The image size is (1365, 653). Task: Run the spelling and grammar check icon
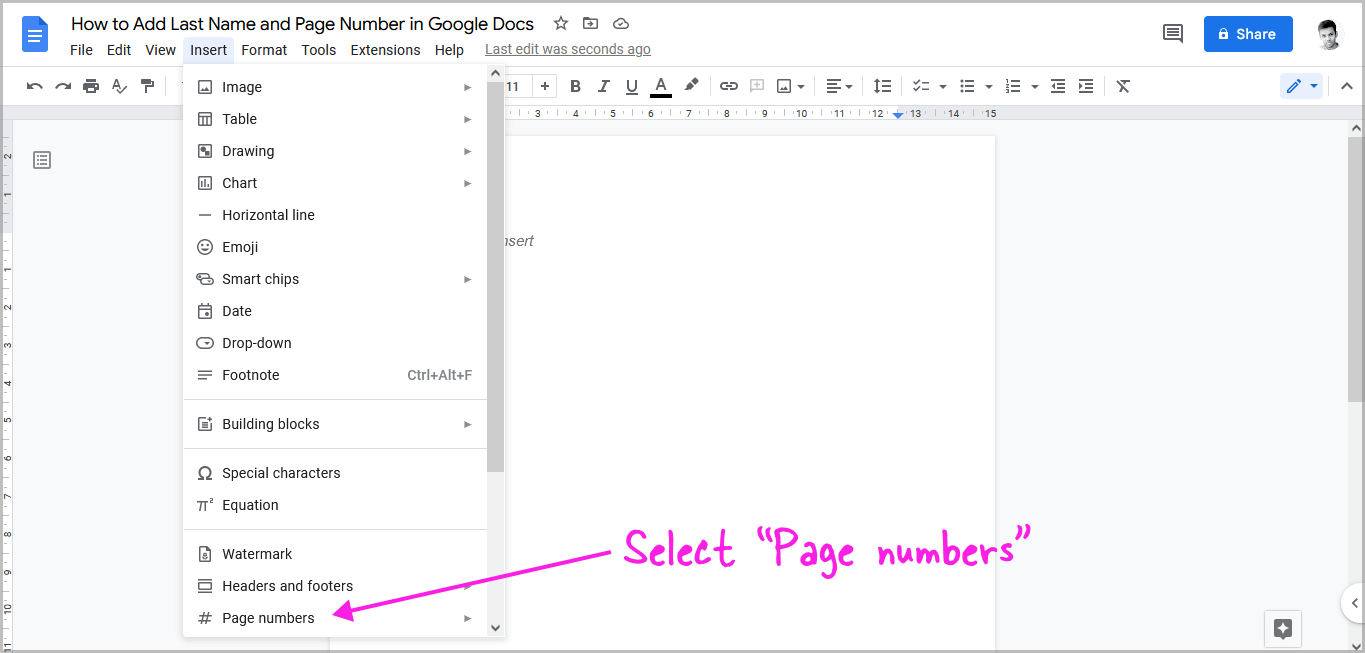[x=119, y=86]
